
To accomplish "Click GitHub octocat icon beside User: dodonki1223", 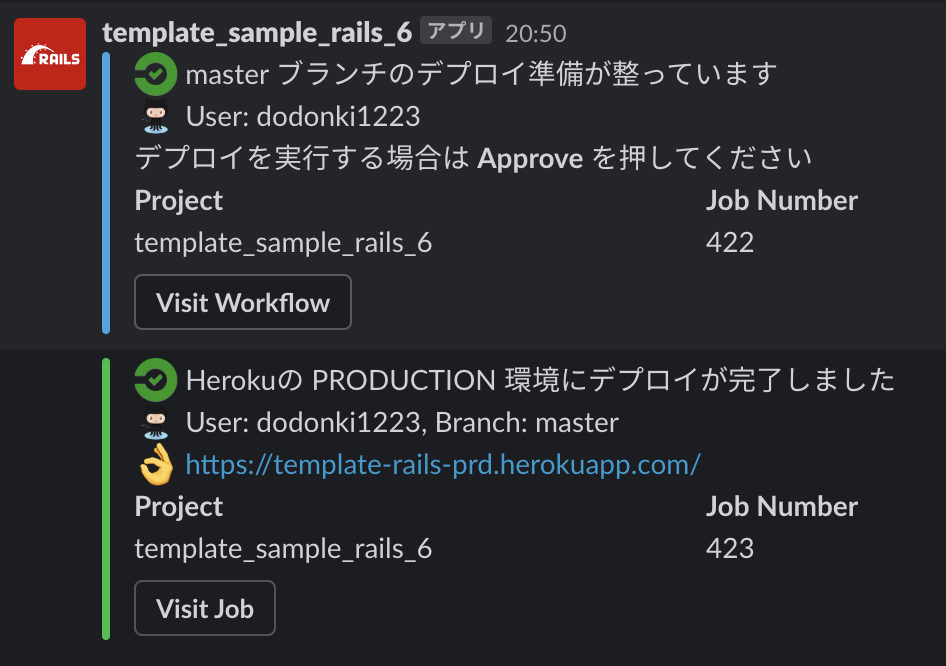I will [156, 117].
